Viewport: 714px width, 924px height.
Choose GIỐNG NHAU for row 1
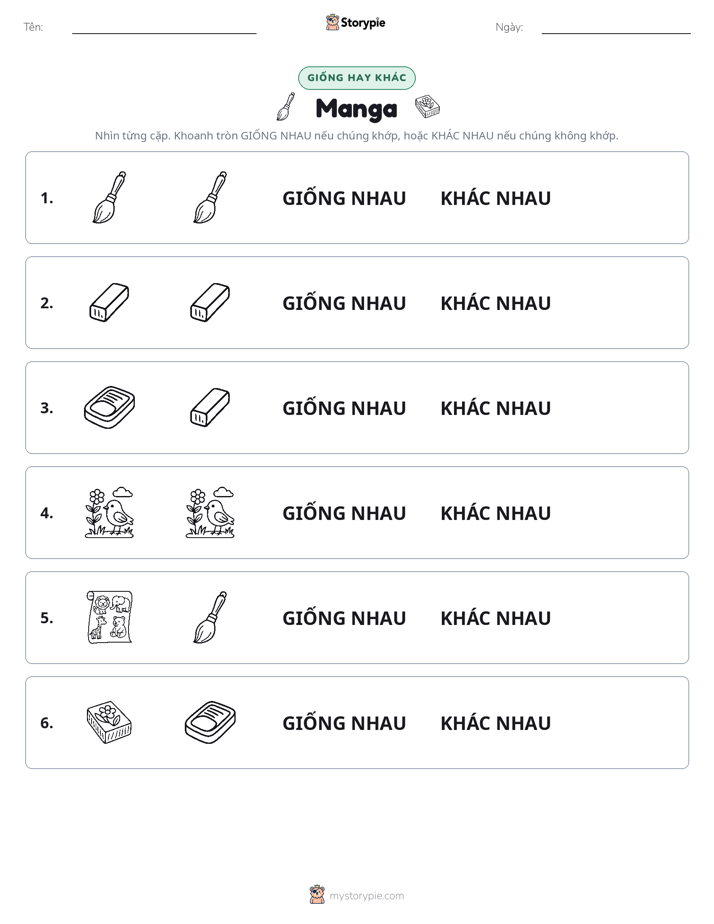point(344,198)
